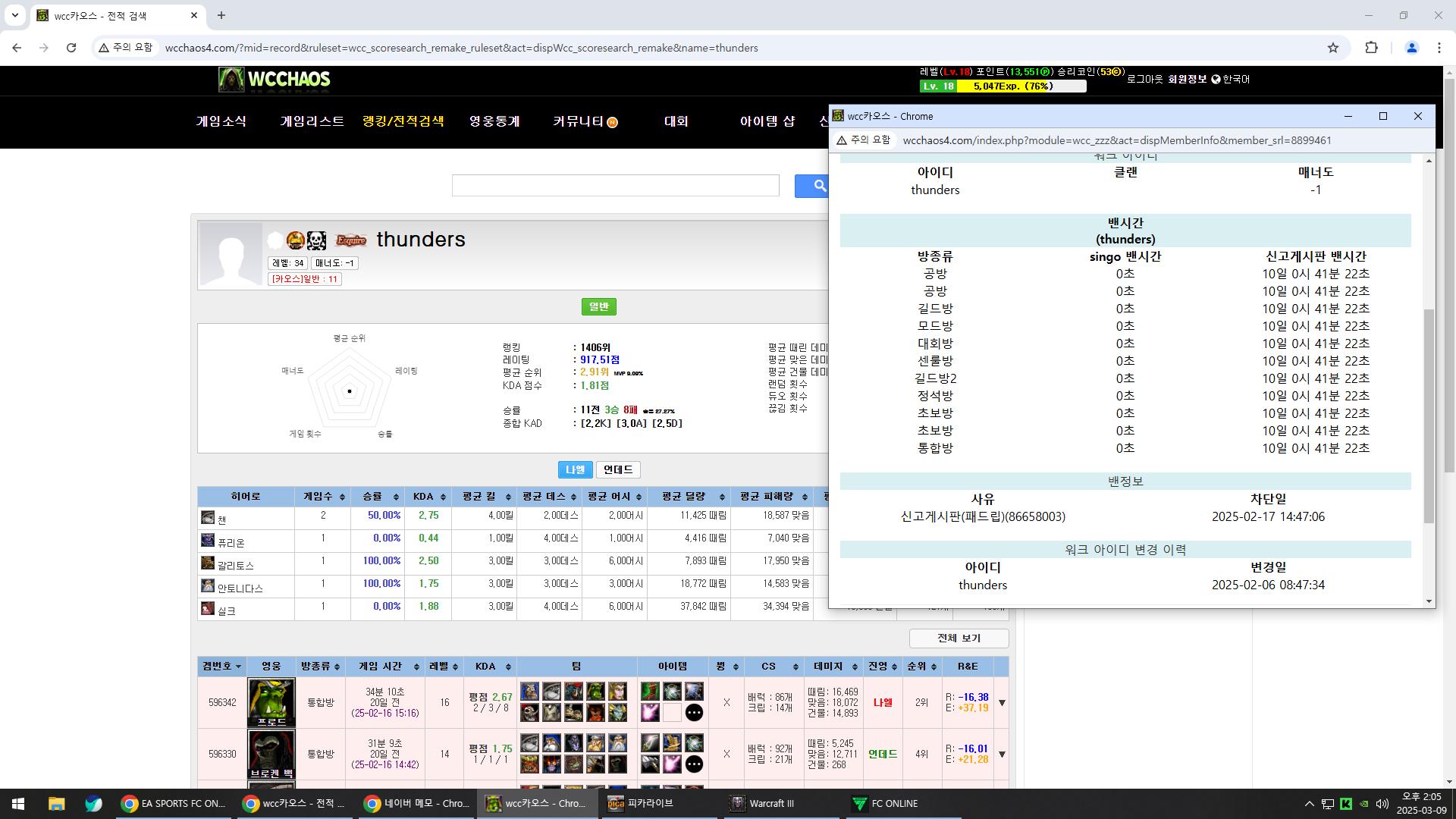Image resolution: width=1456 pixels, height=819 pixels.
Task: Go back with the browser back arrow
Action: click(17, 48)
